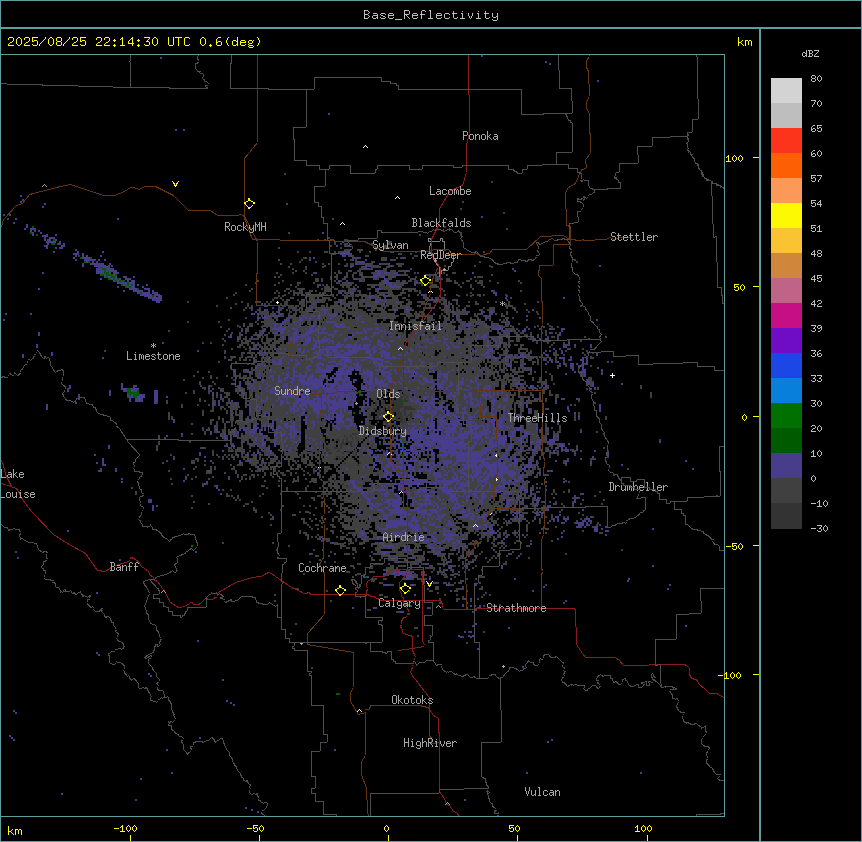Click the Lake Louise label
This screenshot has height=842, width=862.
18,484
